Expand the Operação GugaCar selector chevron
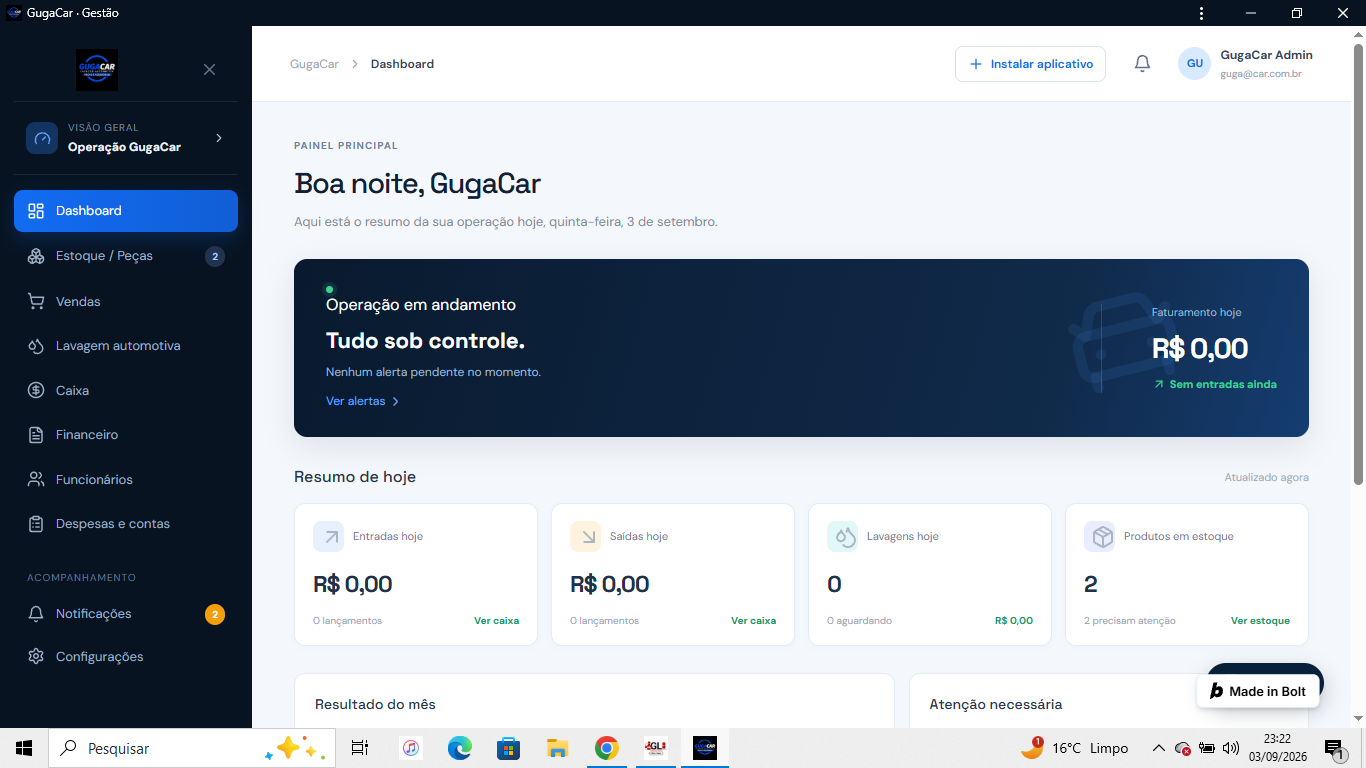The height and width of the screenshot is (768, 1366). (219, 138)
